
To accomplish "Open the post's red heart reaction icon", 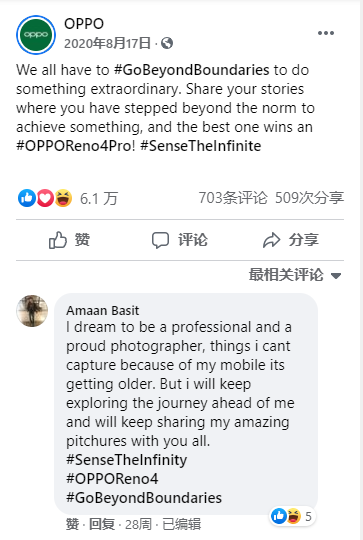I will coord(45,198).
